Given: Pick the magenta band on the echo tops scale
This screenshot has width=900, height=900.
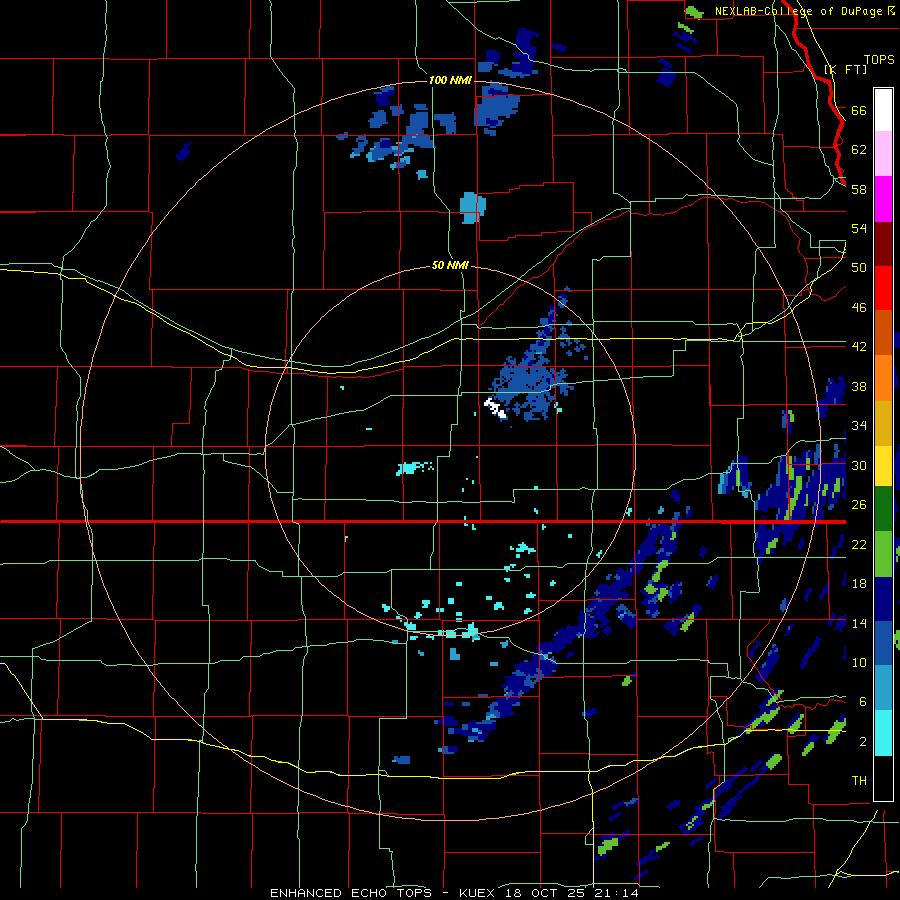Looking at the screenshot, I should tap(883, 199).
